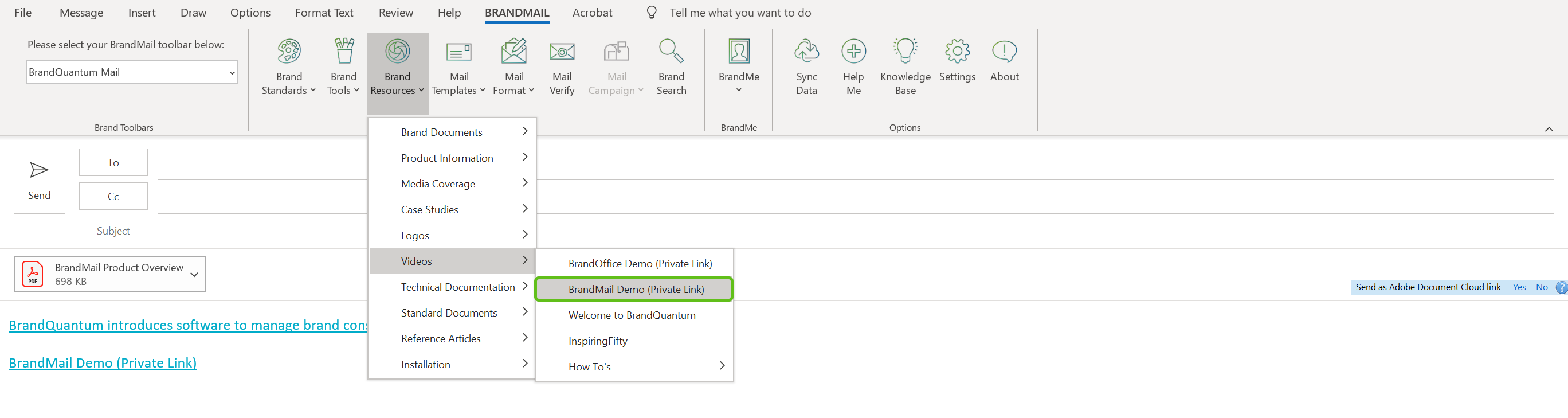Viewport: 1568px width, 418px height.
Task: Click the Cc address field
Action: point(856,197)
